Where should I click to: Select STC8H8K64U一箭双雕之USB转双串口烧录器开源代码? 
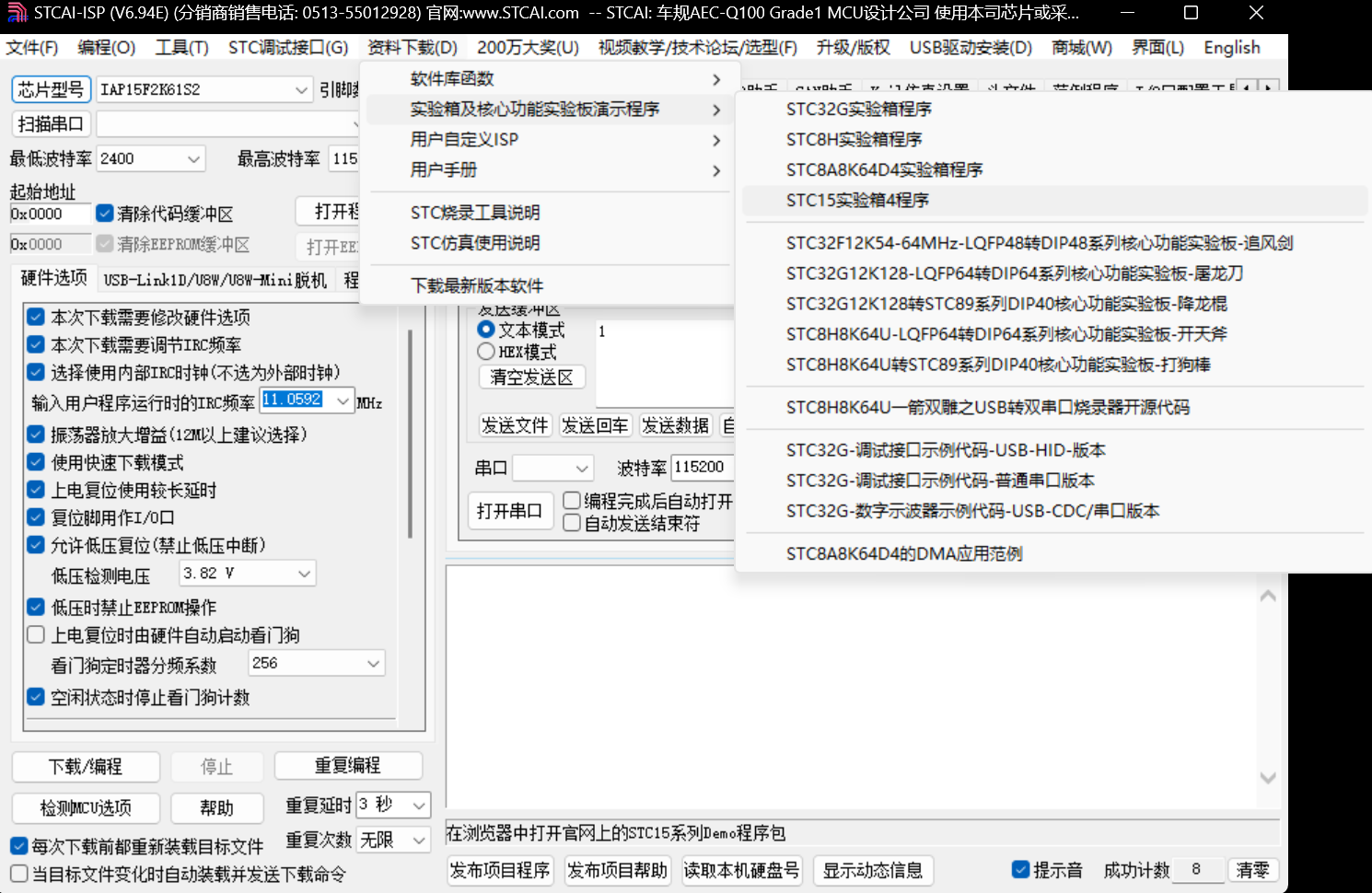tap(1054, 408)
